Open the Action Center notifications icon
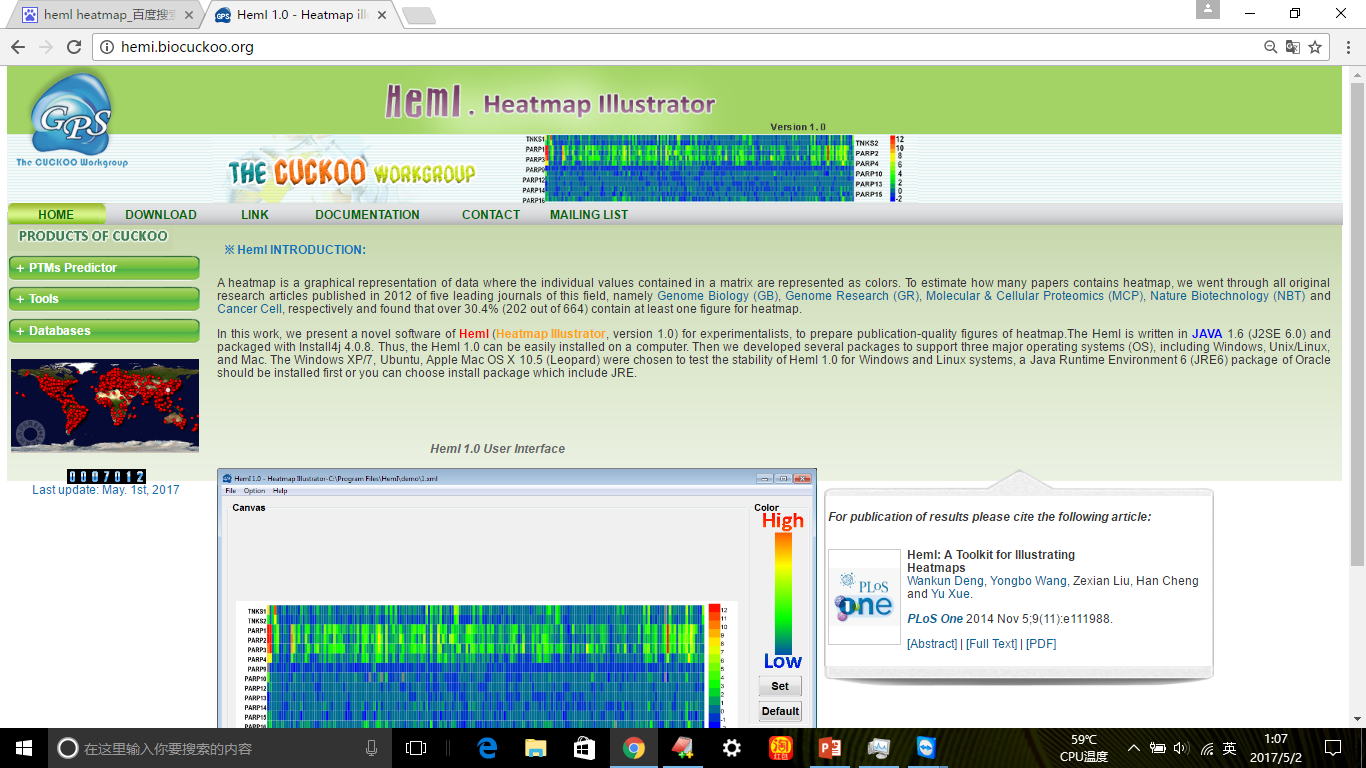Screen dimensions: 1366x768 [1333, 748]
